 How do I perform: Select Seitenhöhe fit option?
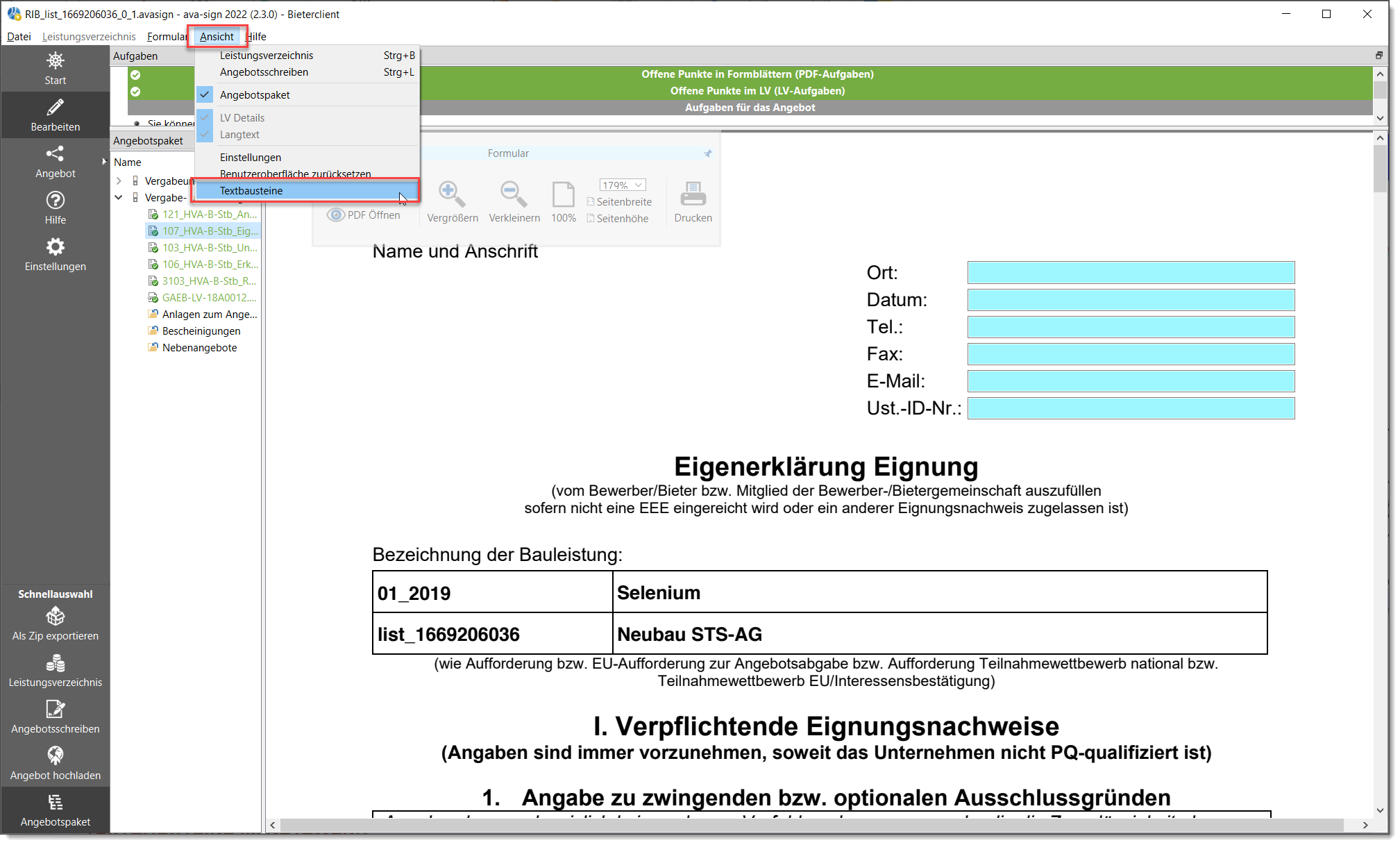click(618, 219)
